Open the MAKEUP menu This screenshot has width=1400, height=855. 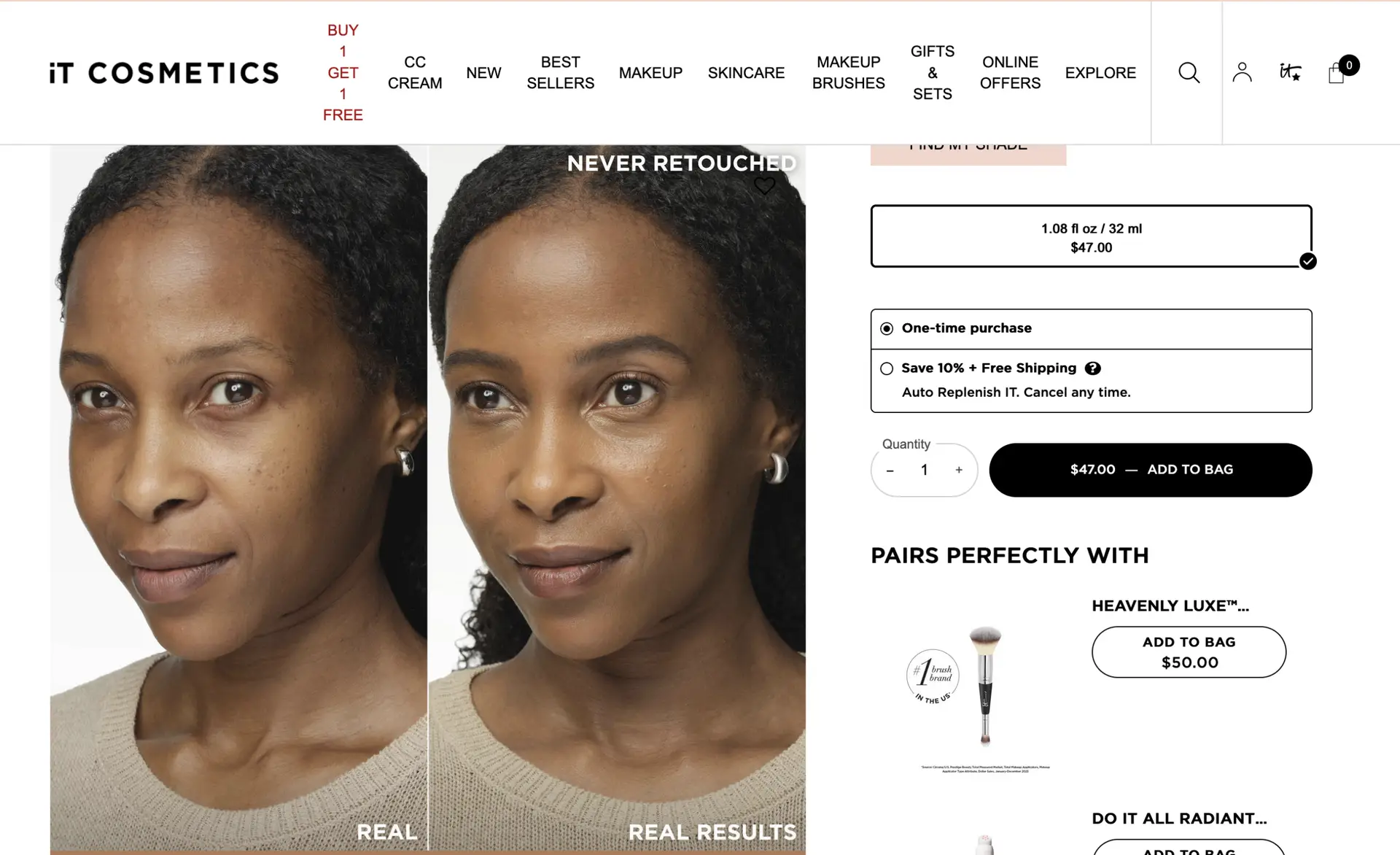(650, 73)
